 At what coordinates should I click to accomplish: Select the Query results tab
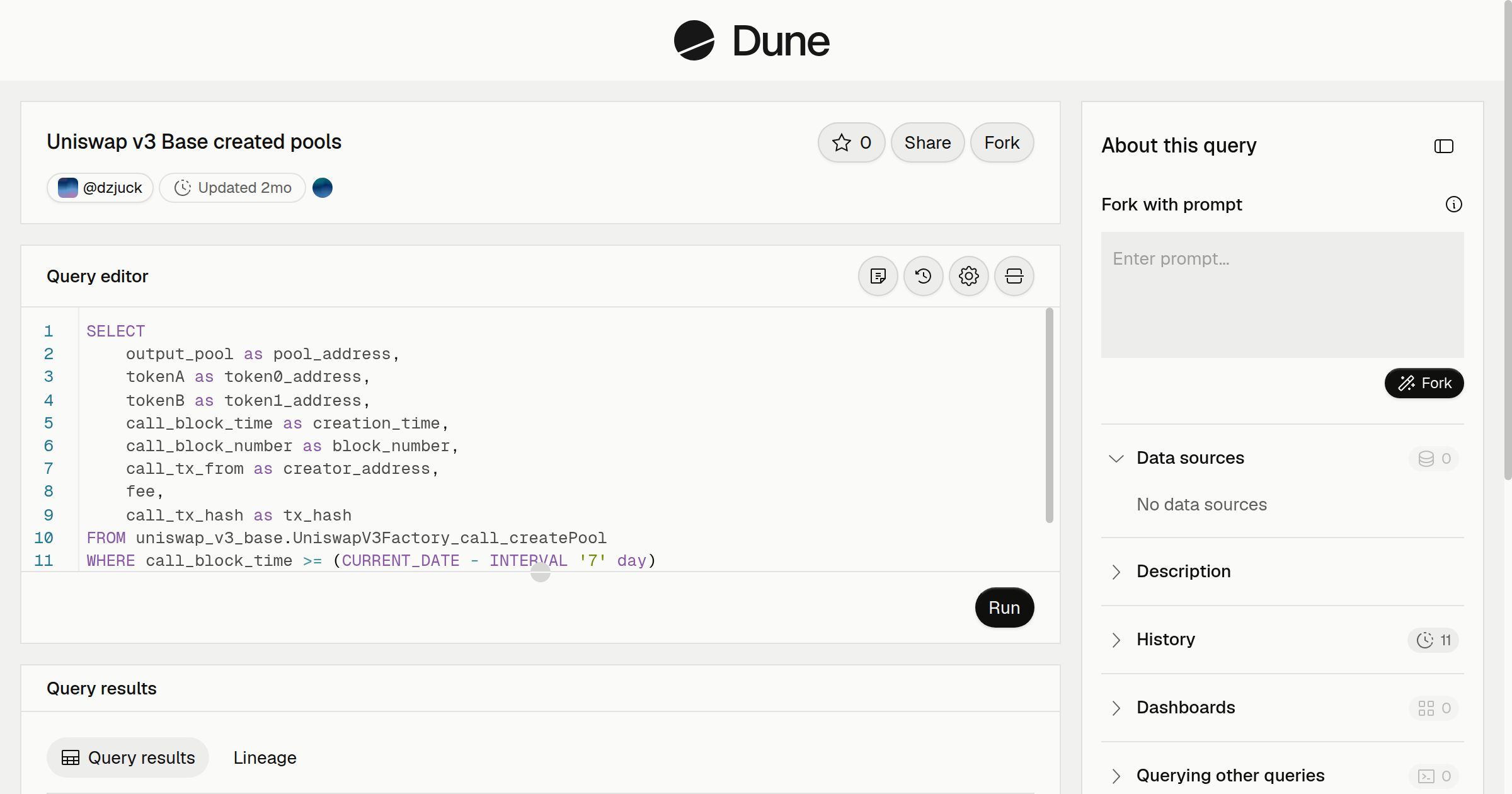128,757
